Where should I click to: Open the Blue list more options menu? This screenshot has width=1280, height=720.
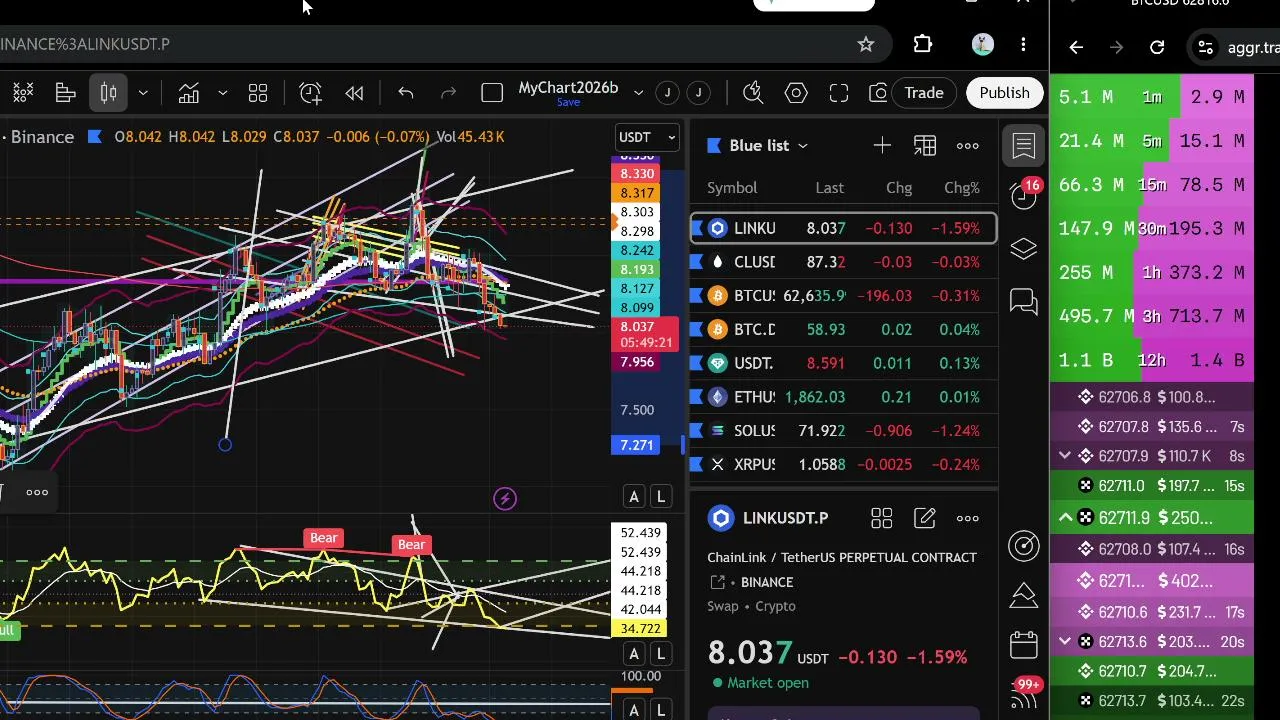[968, 146]
